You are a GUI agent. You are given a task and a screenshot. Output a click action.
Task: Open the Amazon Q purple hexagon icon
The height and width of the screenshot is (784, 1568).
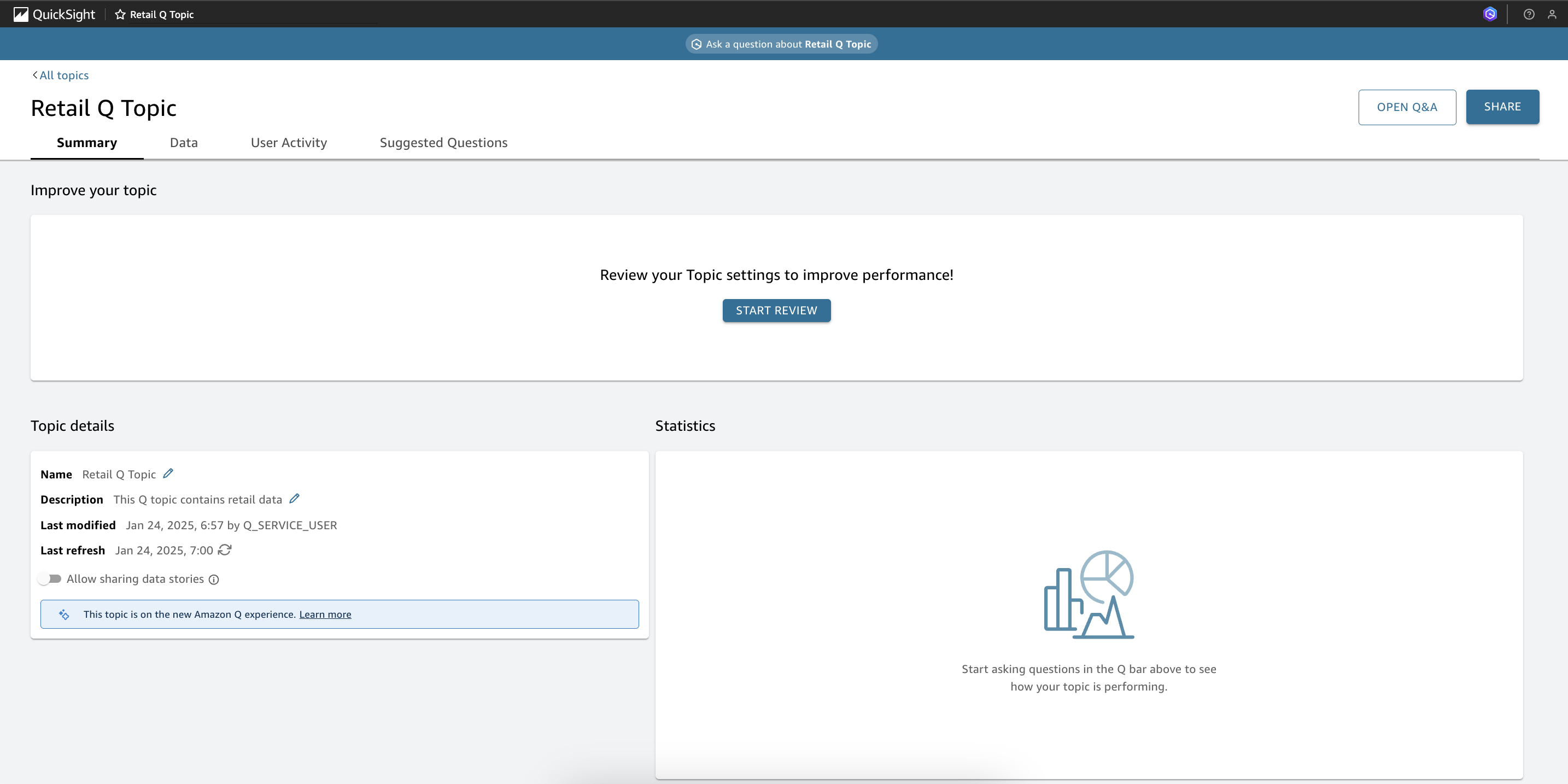tap(1489, 14)
